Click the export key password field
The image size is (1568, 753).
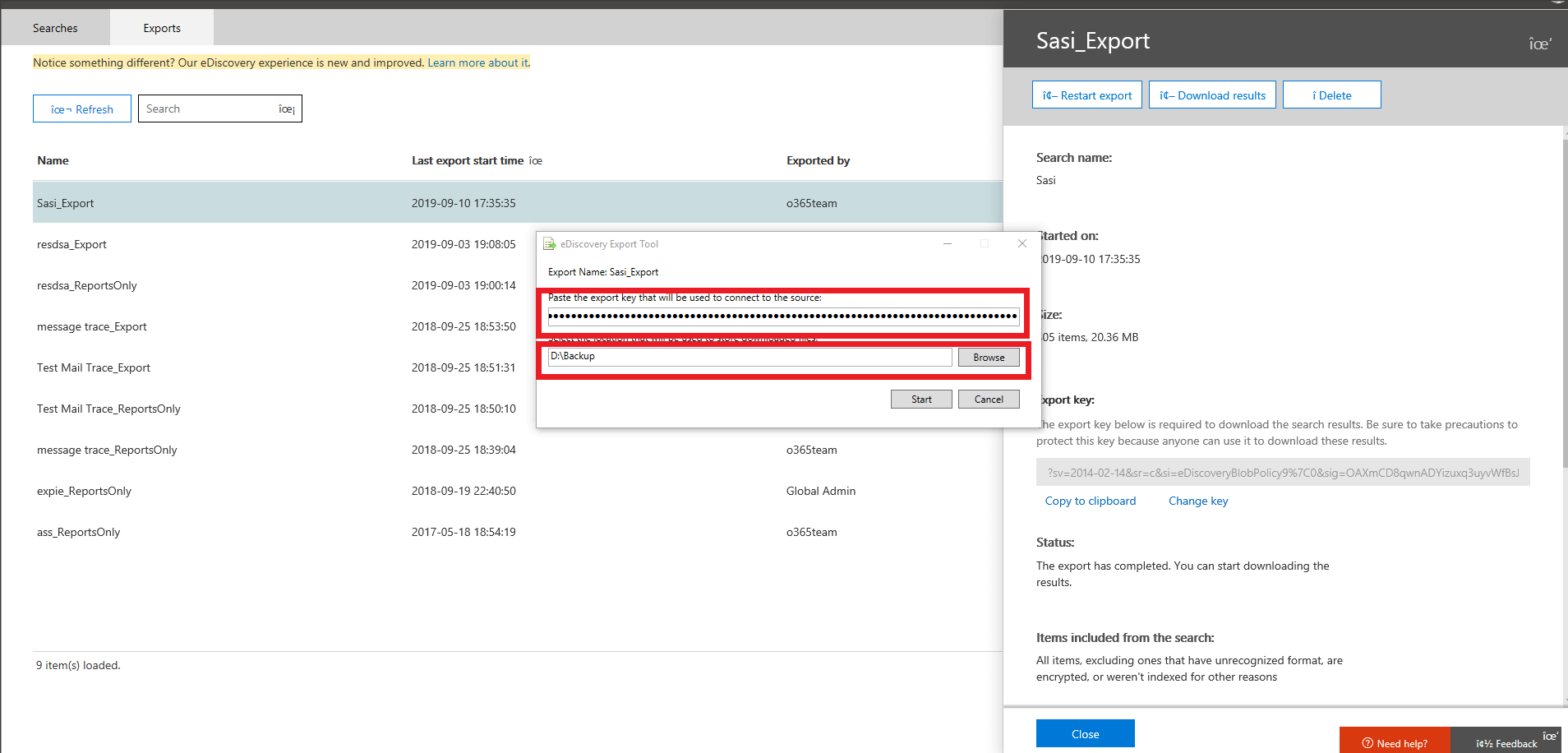pos(783,316)
